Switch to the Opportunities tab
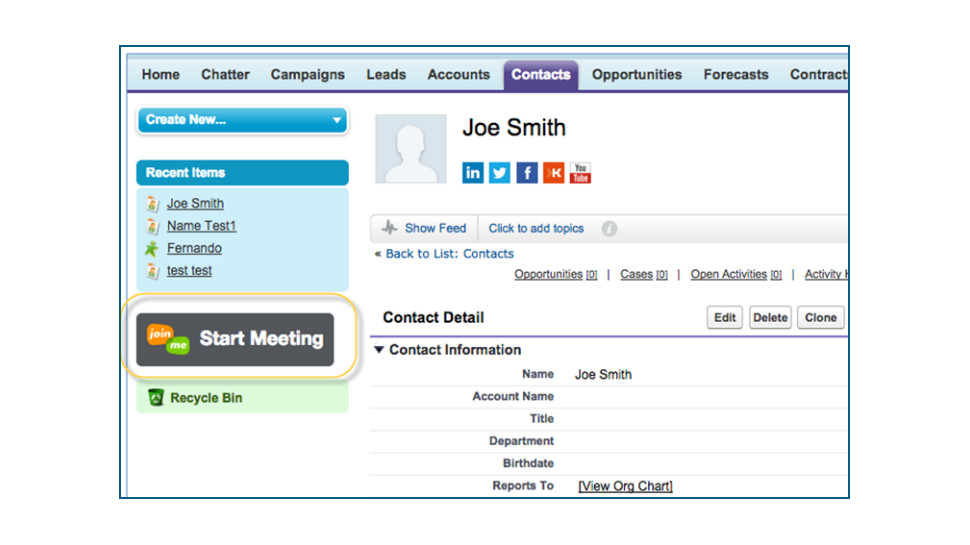 [636, 75]
